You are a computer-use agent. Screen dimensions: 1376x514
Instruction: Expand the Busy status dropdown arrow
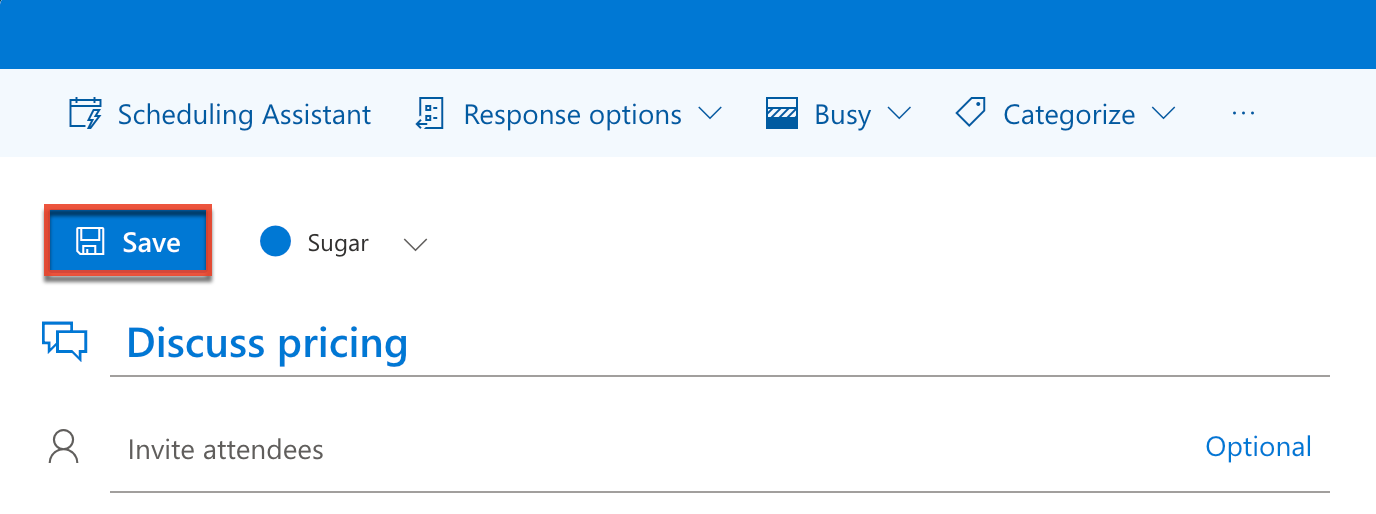click(899, 114)
